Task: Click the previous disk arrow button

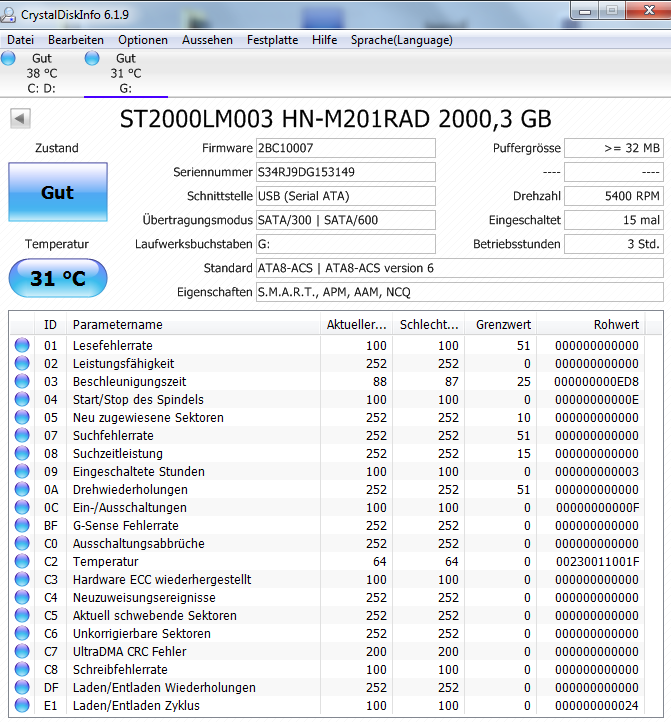Action: (x=20, y=119)
